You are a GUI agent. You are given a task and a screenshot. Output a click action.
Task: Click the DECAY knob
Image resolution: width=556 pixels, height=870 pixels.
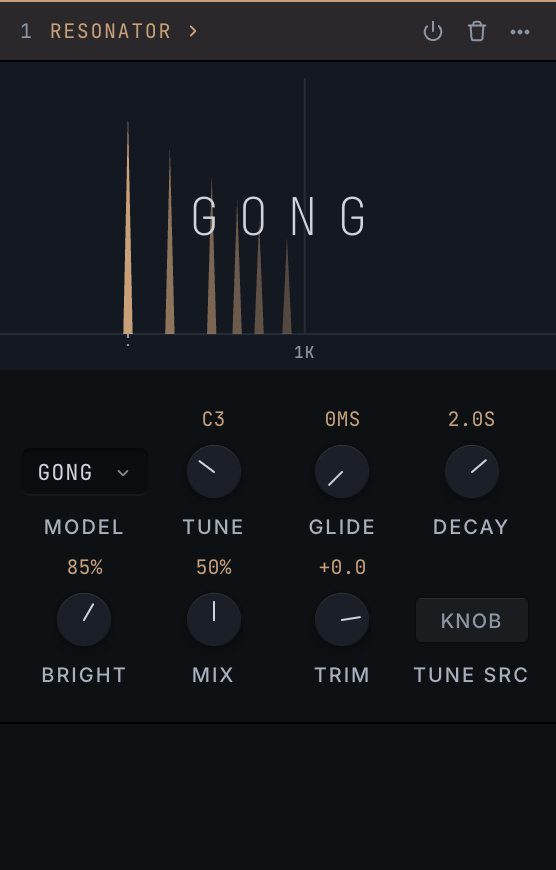tap(472, 472)
